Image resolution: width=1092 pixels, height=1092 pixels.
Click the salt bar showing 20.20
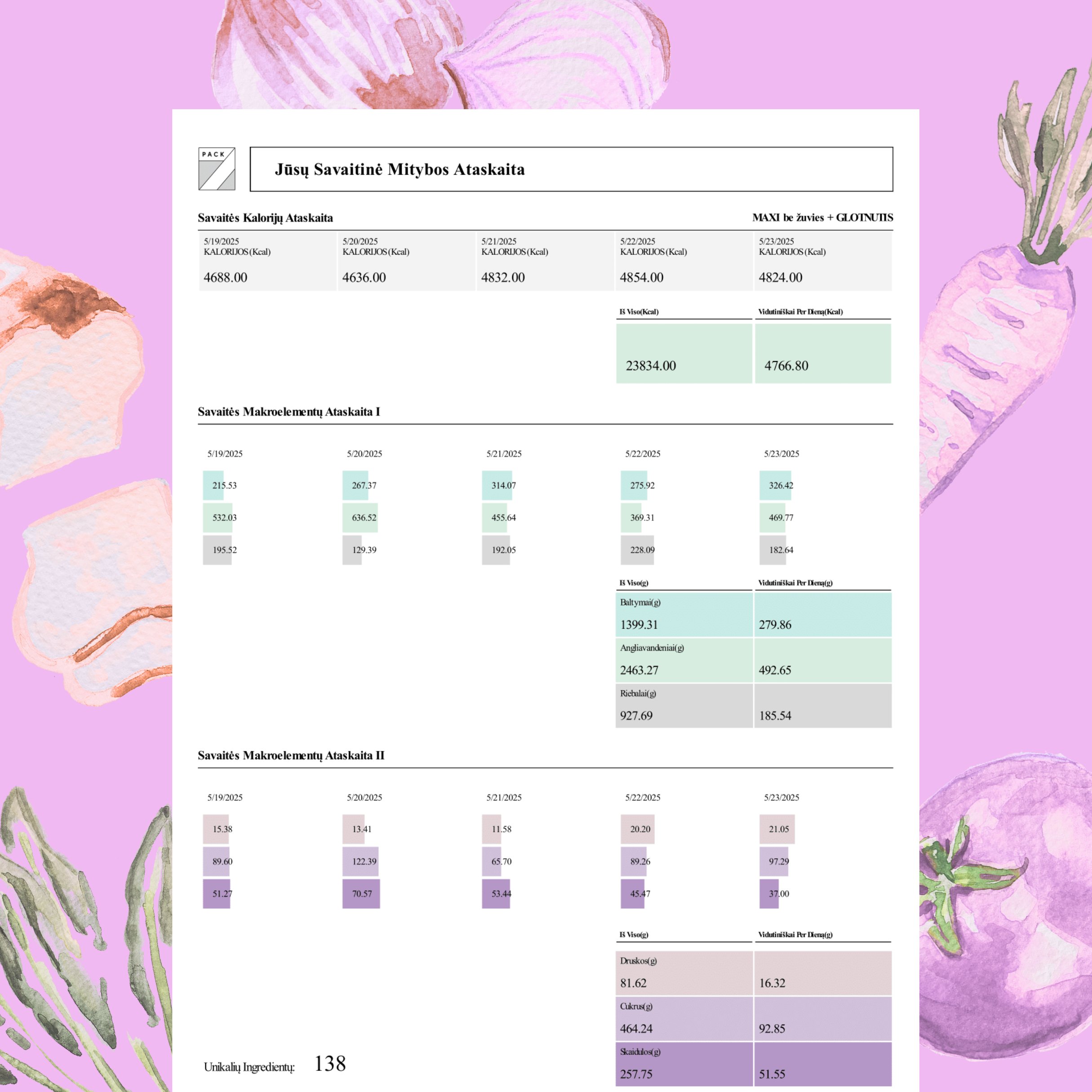coord(638,829)
